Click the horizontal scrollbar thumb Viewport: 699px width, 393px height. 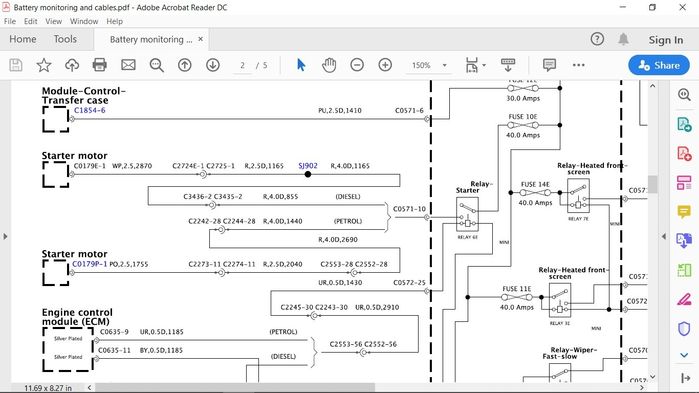click(x=235, y=388)
